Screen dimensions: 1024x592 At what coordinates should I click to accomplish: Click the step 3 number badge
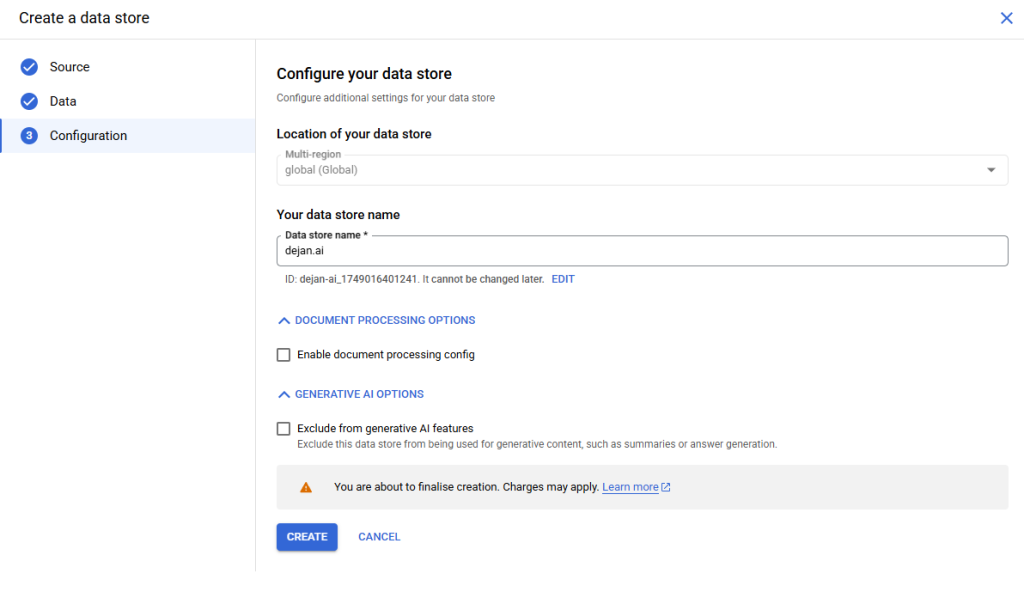pyautogui.click(x=29, y=136)
